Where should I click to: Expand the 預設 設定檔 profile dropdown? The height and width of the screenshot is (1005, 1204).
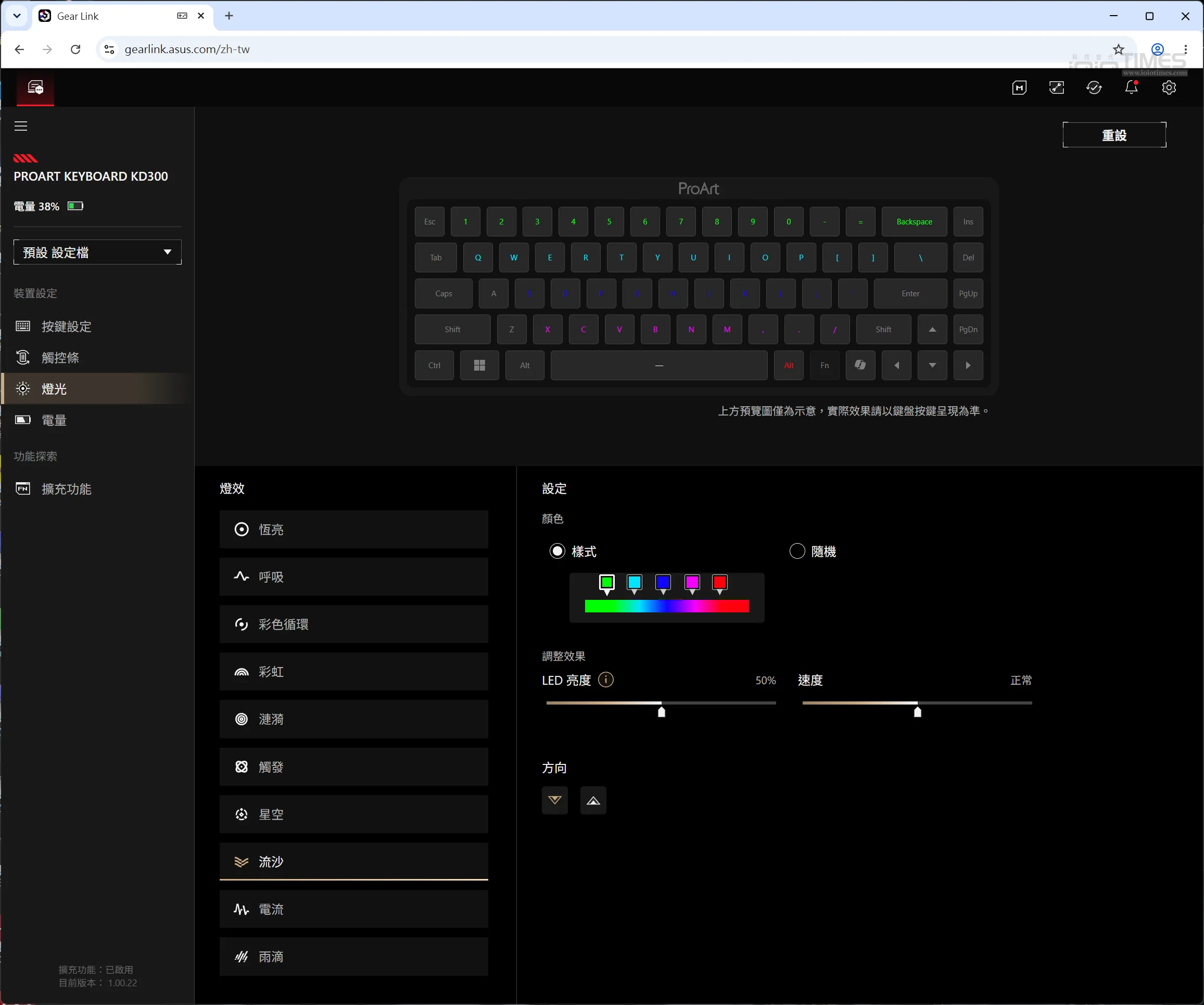click(x=97, y=253)
